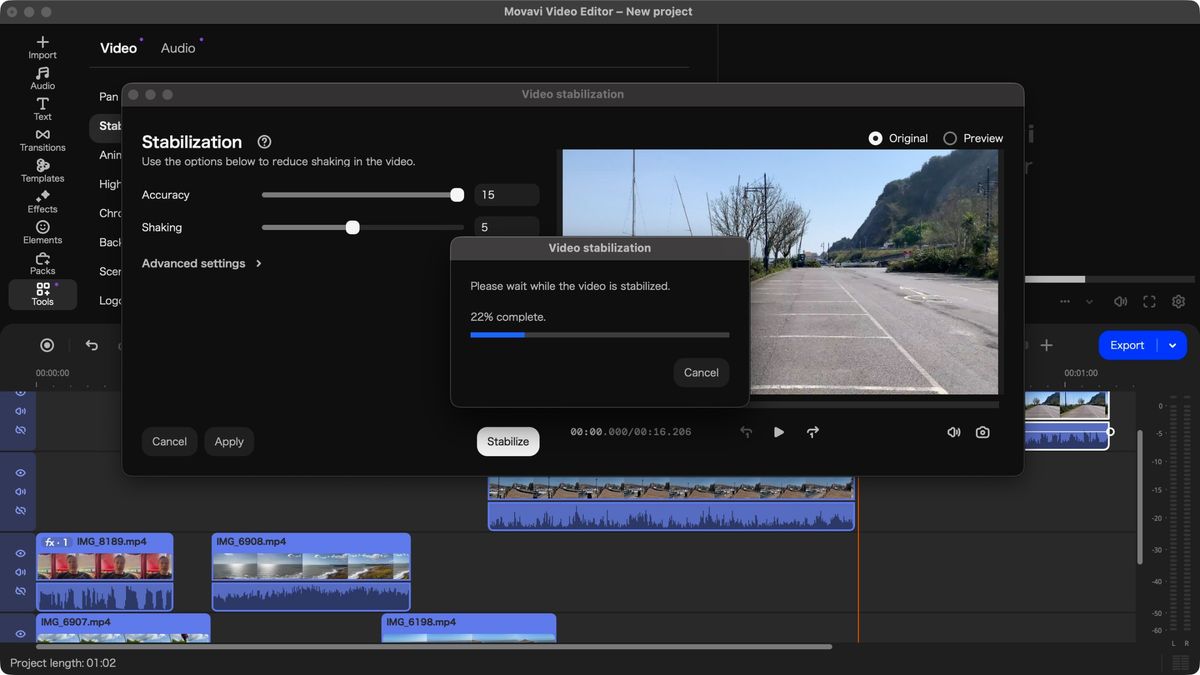This screenshot has height=675, width=1200.
Task: Switch to the Video tab
Action: 118,48
